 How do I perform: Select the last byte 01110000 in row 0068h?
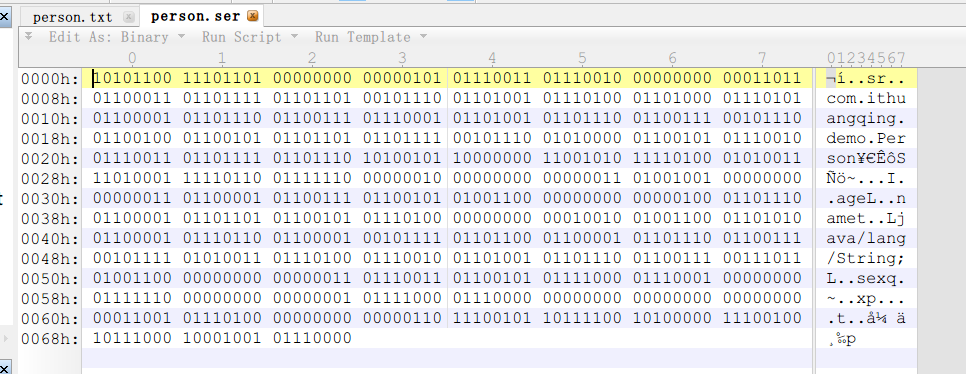tap(312, 338)
